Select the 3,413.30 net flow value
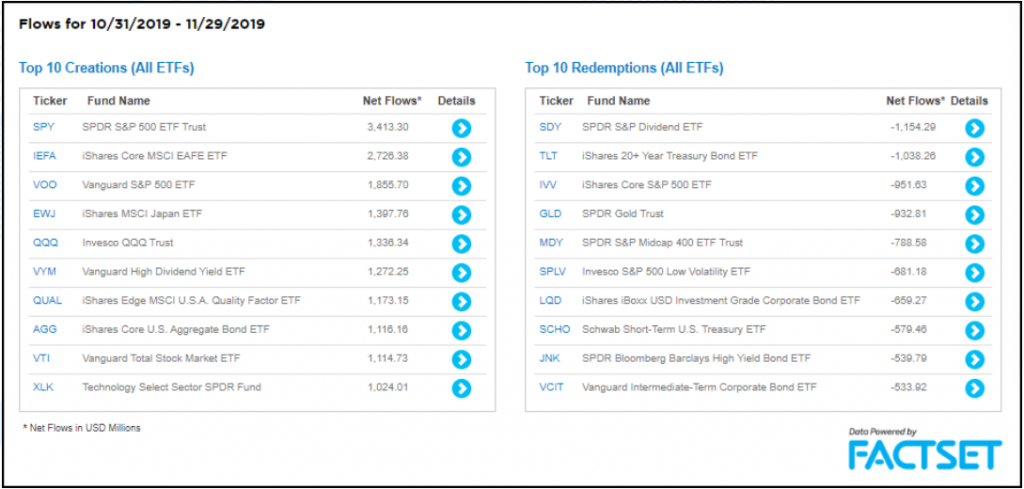Viewport: 1024px width, 489px height. [388, 127]
